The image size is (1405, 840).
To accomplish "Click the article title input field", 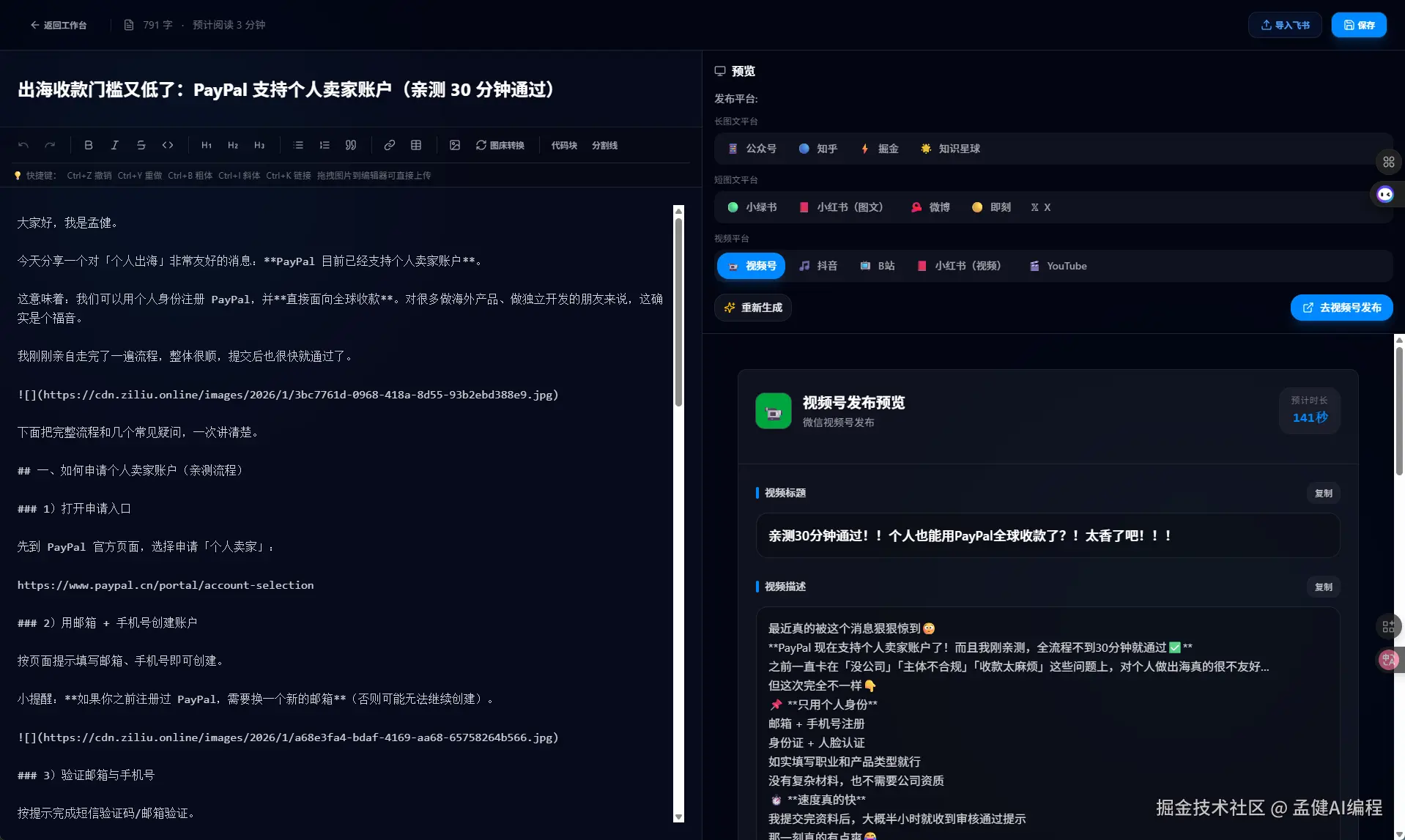I will point(351,89).
